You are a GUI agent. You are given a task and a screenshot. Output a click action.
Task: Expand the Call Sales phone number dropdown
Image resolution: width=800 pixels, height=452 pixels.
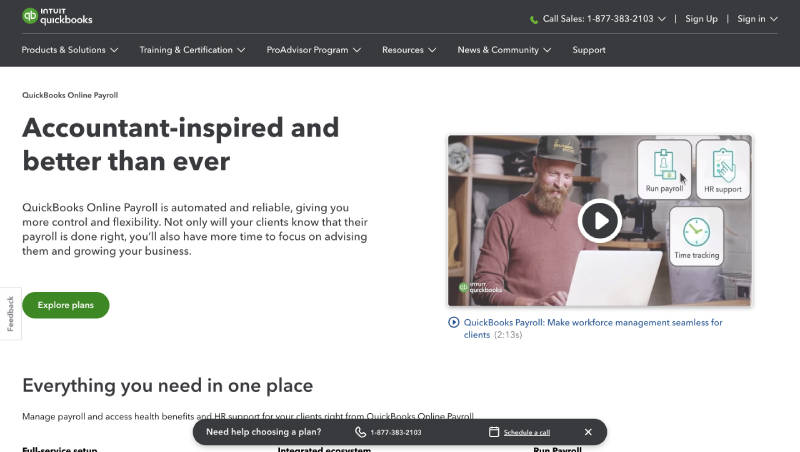(598, 19)
